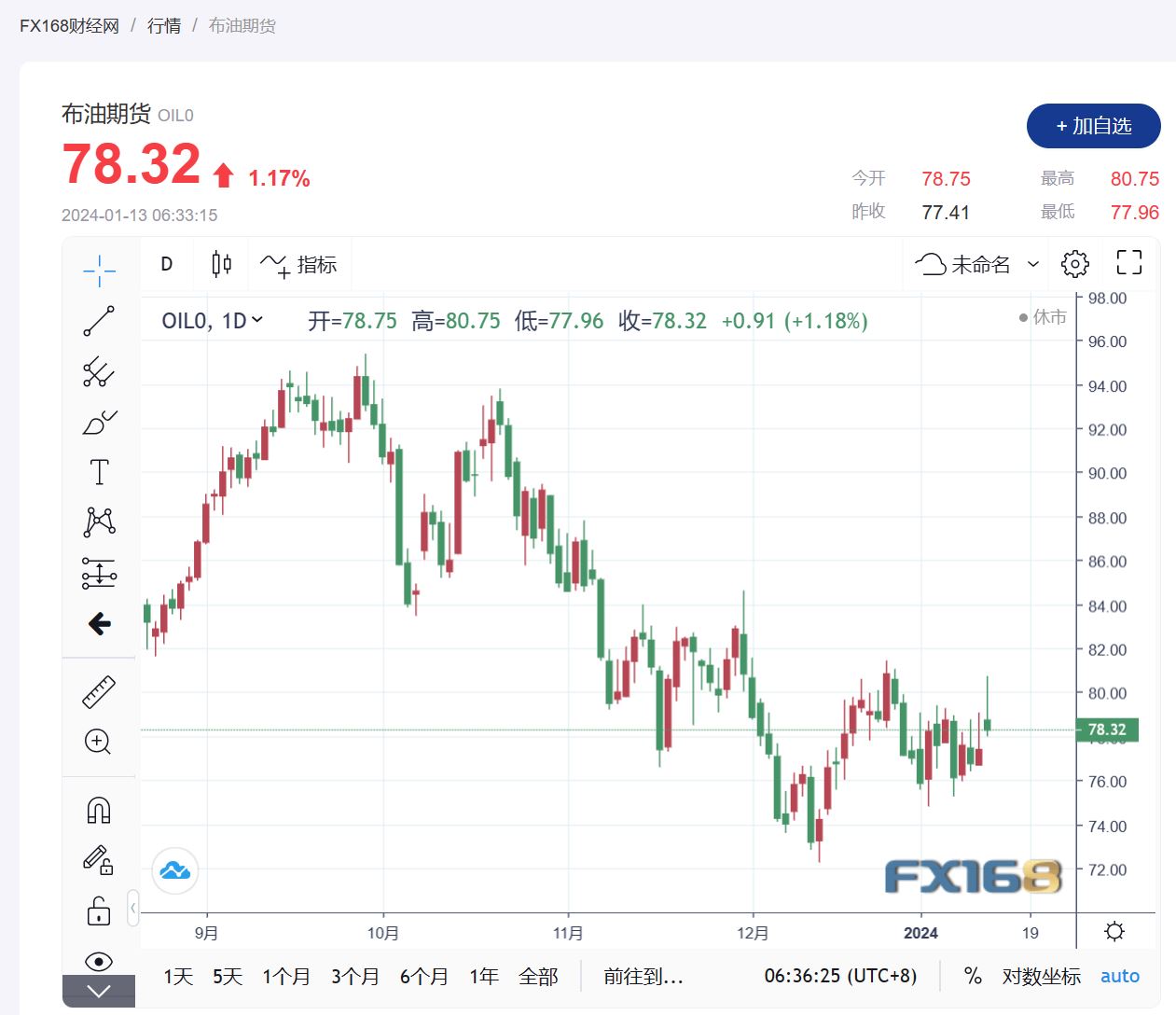Image resolution: width=1176 pixels, height=1015 pixels.
Task: Select the brush drawing tool
Action: coord(99,423)
